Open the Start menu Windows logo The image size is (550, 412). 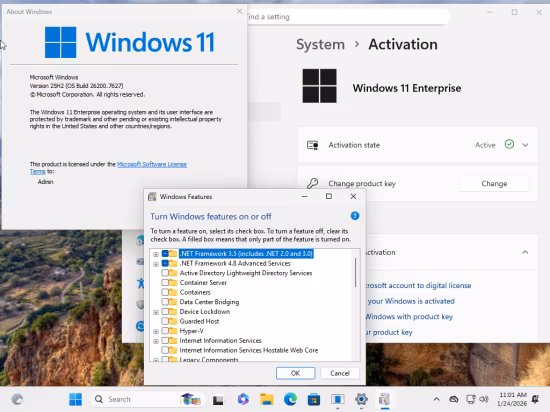pyautogui.click(x=75, y=399)
